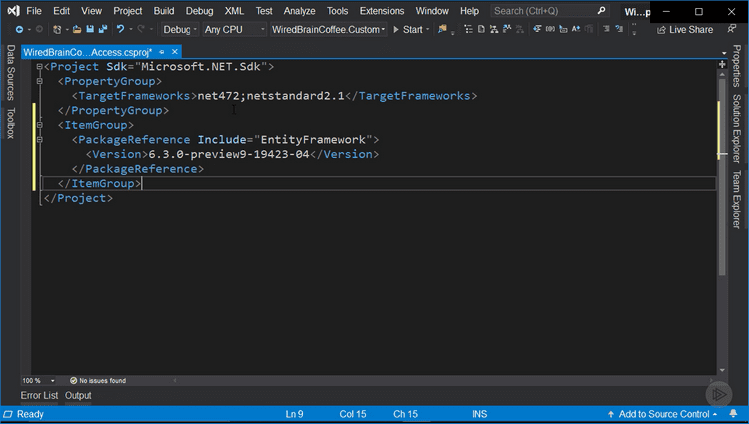Open the Analyze menu

point(300,11)
